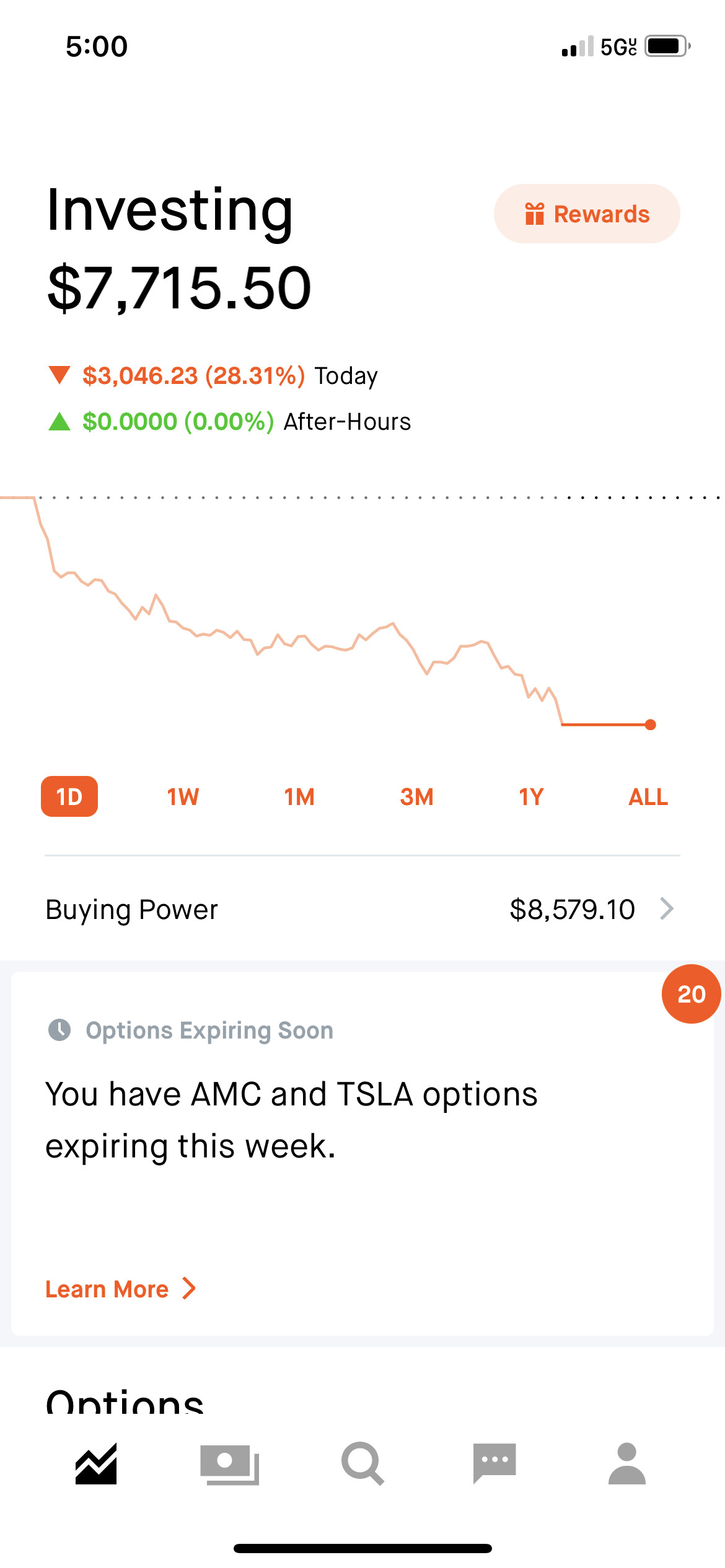The width and height of the screenshot is (725, 1568).
Task: Follow the Learn More link
Action: pyautogui.click(x=107, y=1289)
